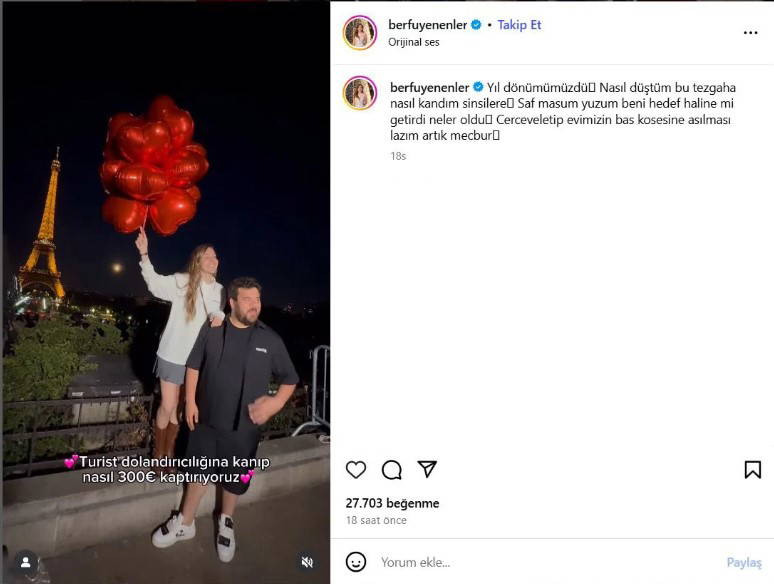Open berfuyenenler username in post header
Screen dimensions: 774x584
(427, 25)
